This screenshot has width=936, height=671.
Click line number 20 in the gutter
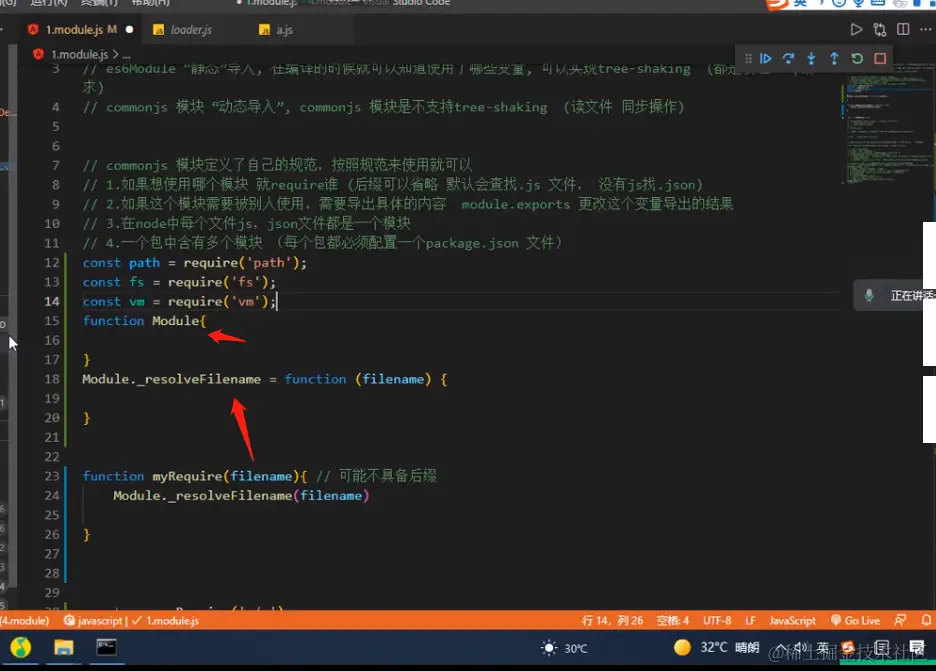pos(52,418)
